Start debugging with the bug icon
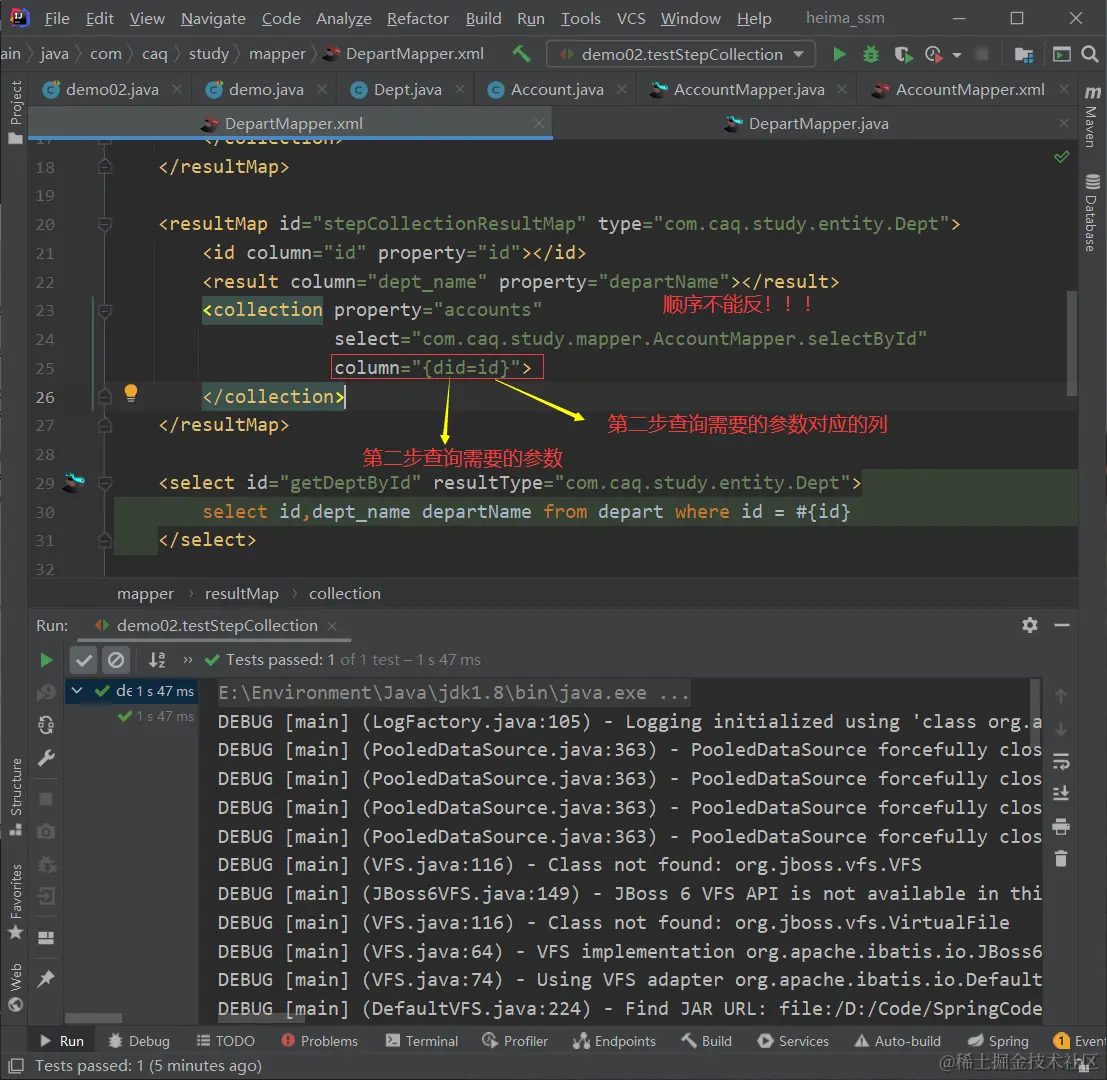The image size is (1107, 1080). click(870, 54)
